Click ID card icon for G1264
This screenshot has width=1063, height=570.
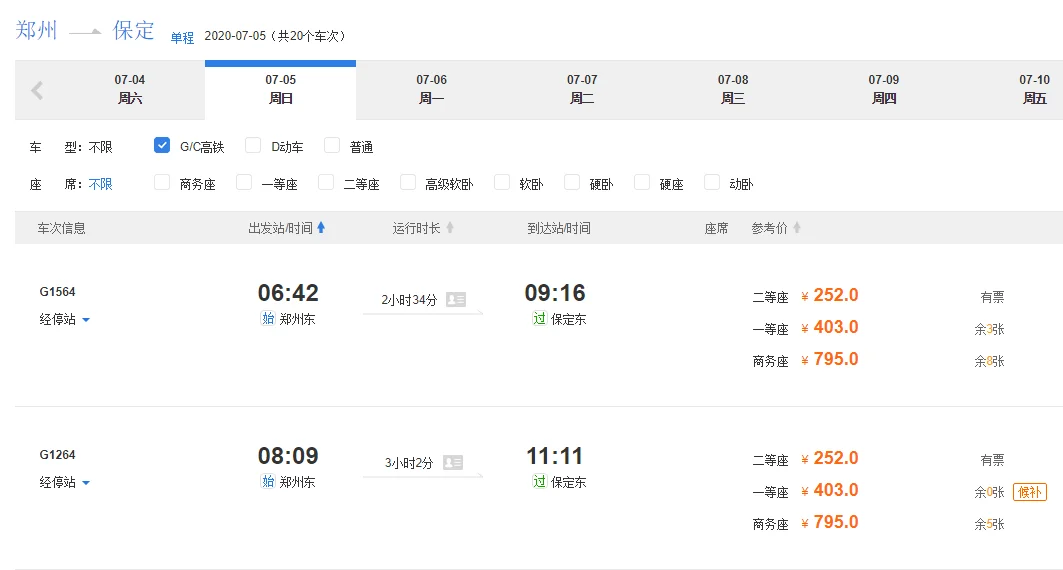[x=453, y=462]
